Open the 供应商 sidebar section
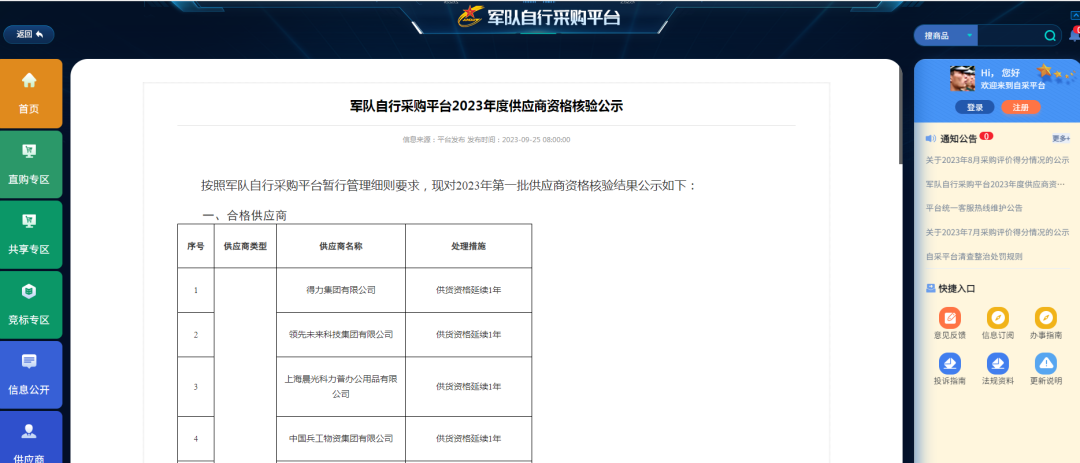This screenshot has width=1080, height=463. click(x=31, y=438)
